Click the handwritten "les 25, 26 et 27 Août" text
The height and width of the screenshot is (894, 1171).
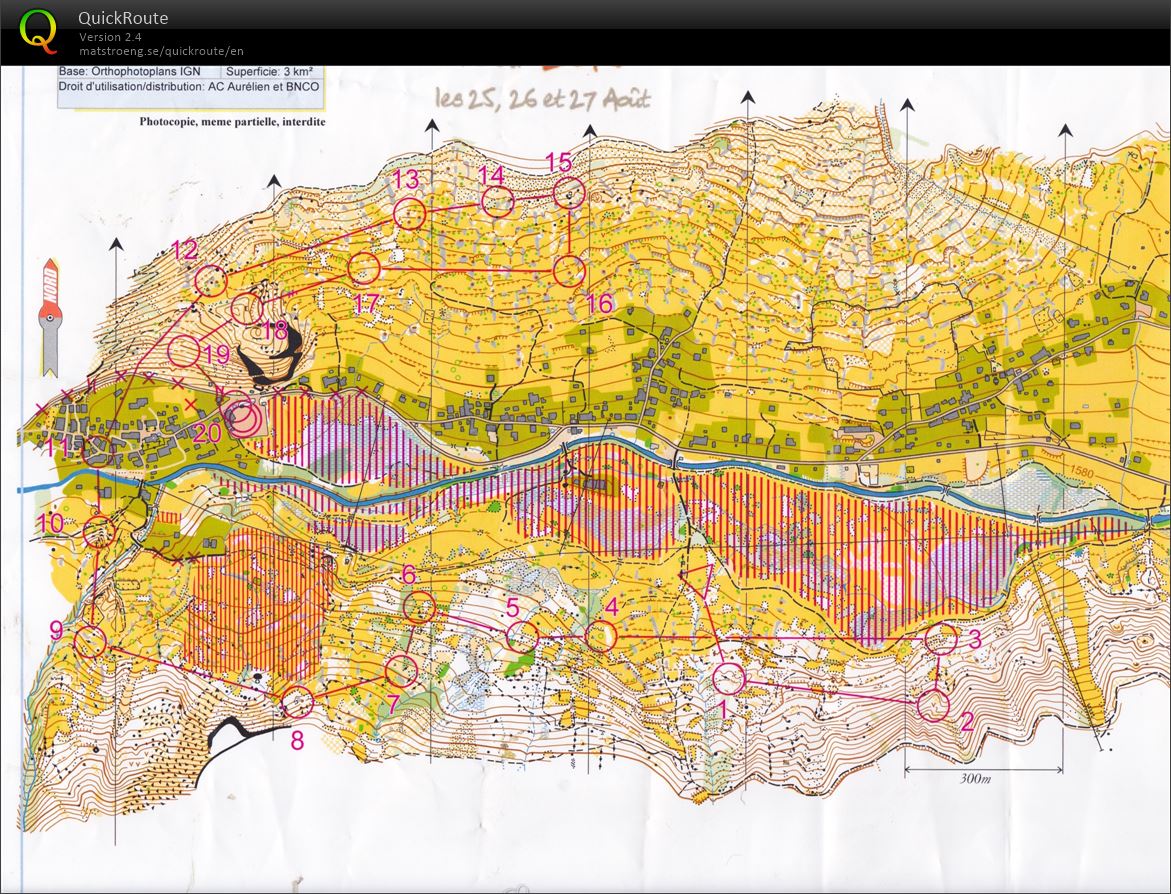pyautogui.click(x=542, y=98)
